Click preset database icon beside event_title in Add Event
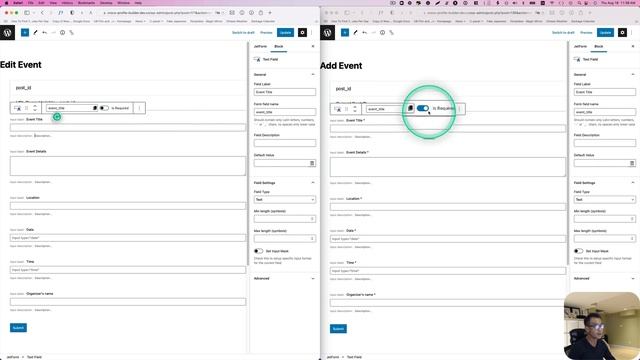Image resolution: width=640 pixels, height=360 pixels. point(410,108)
